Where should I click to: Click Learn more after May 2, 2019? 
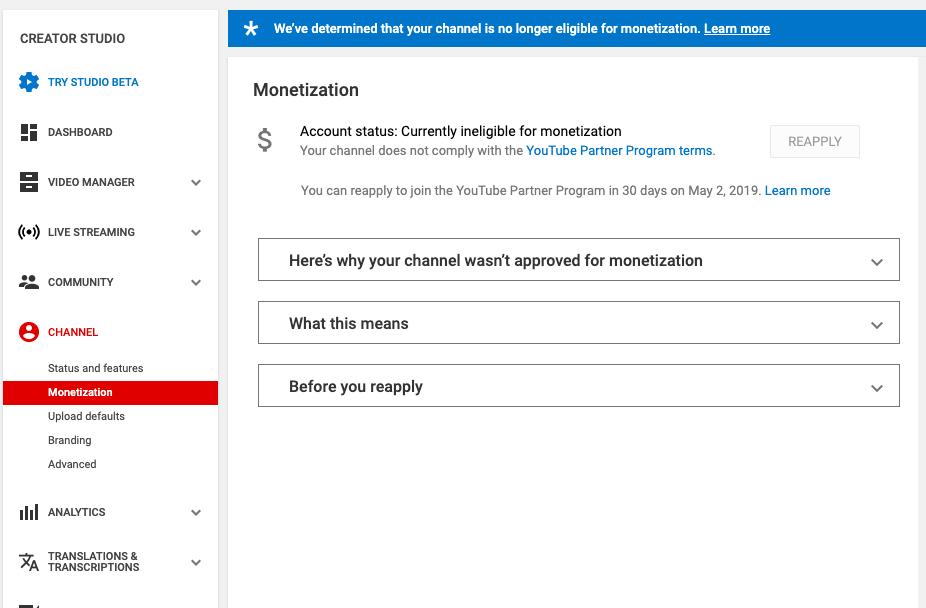797,191
